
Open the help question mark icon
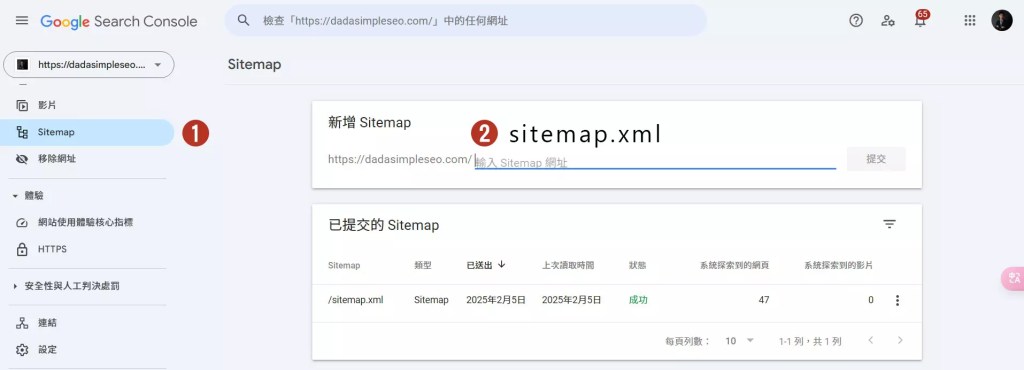(x=856, y=20)
